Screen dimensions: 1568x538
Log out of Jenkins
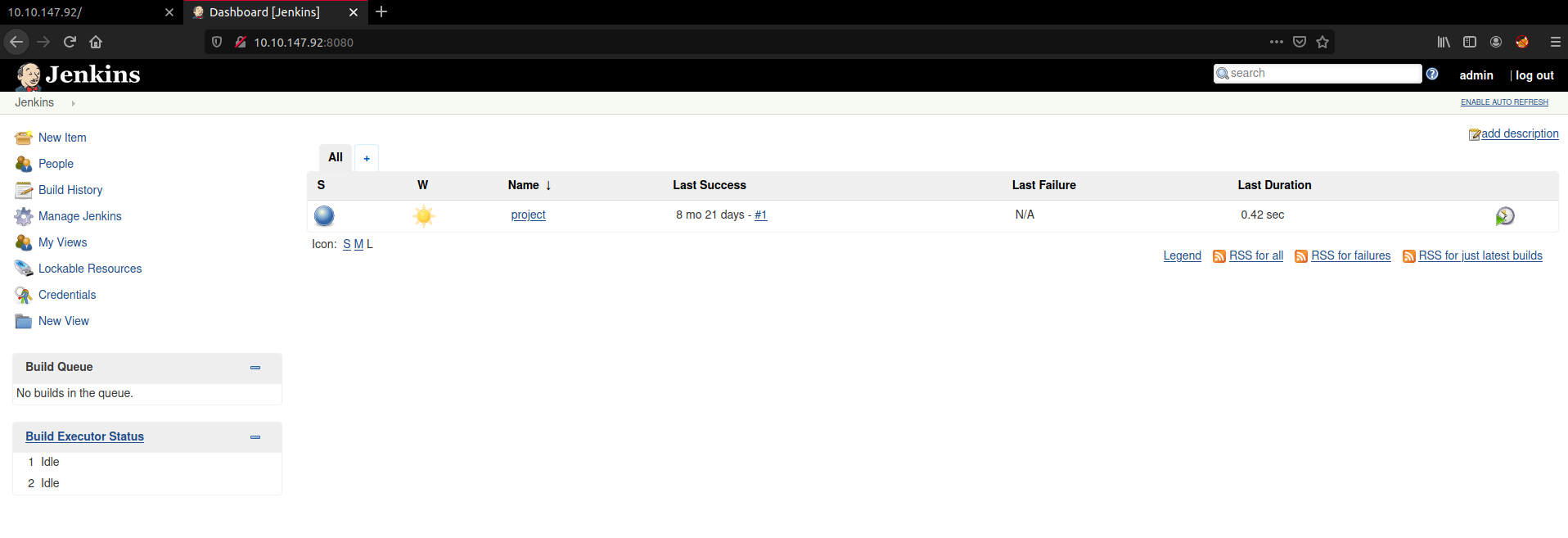tap(1534, 75)
